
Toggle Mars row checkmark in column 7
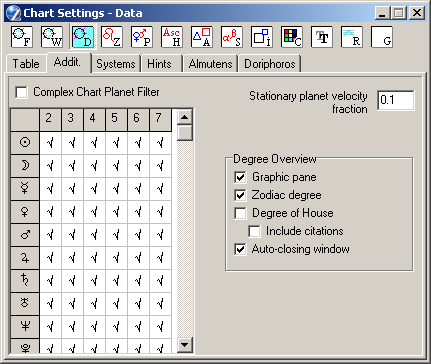pos(160,235)
